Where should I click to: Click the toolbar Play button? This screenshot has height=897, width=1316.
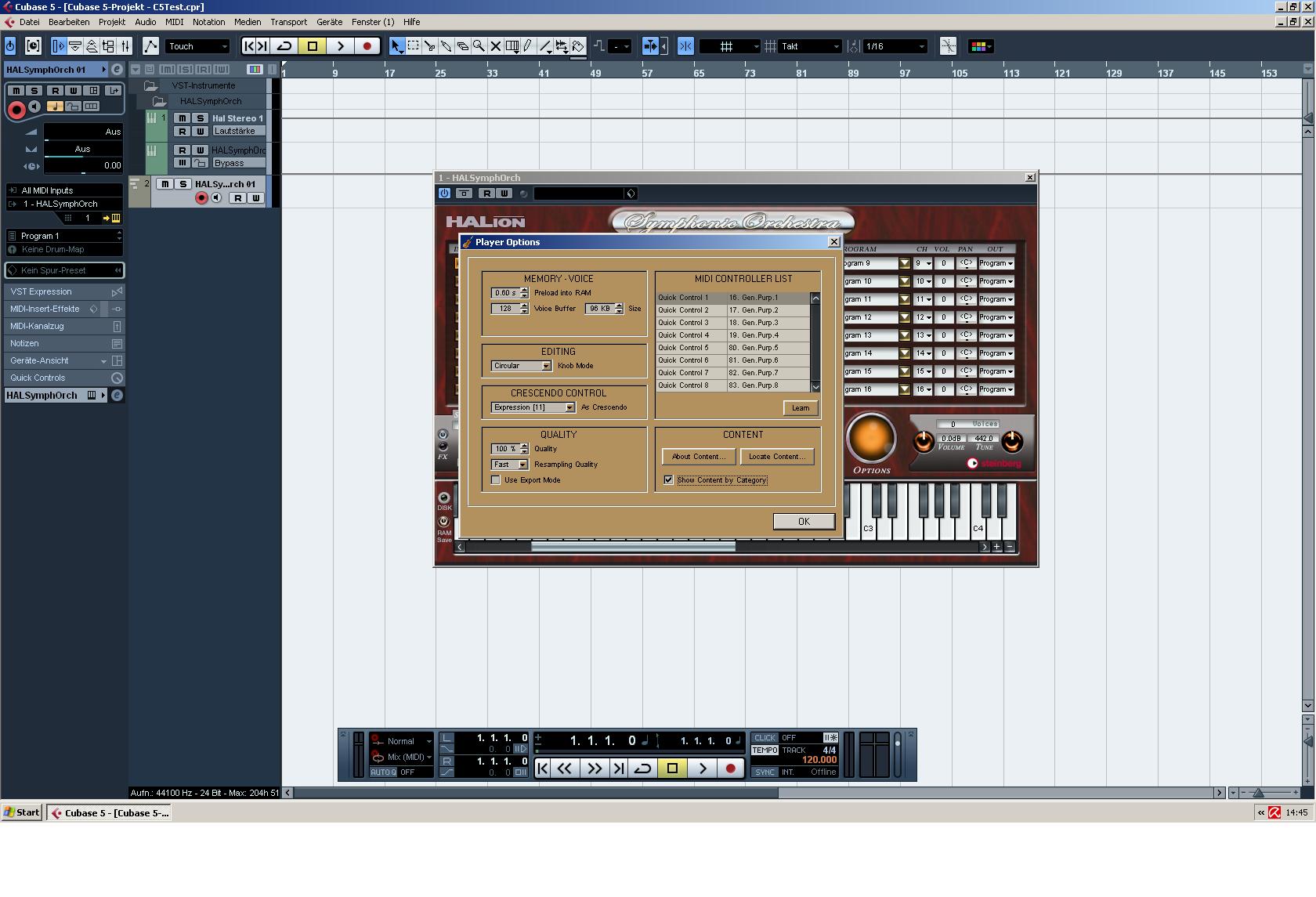(x=340, y=46)
